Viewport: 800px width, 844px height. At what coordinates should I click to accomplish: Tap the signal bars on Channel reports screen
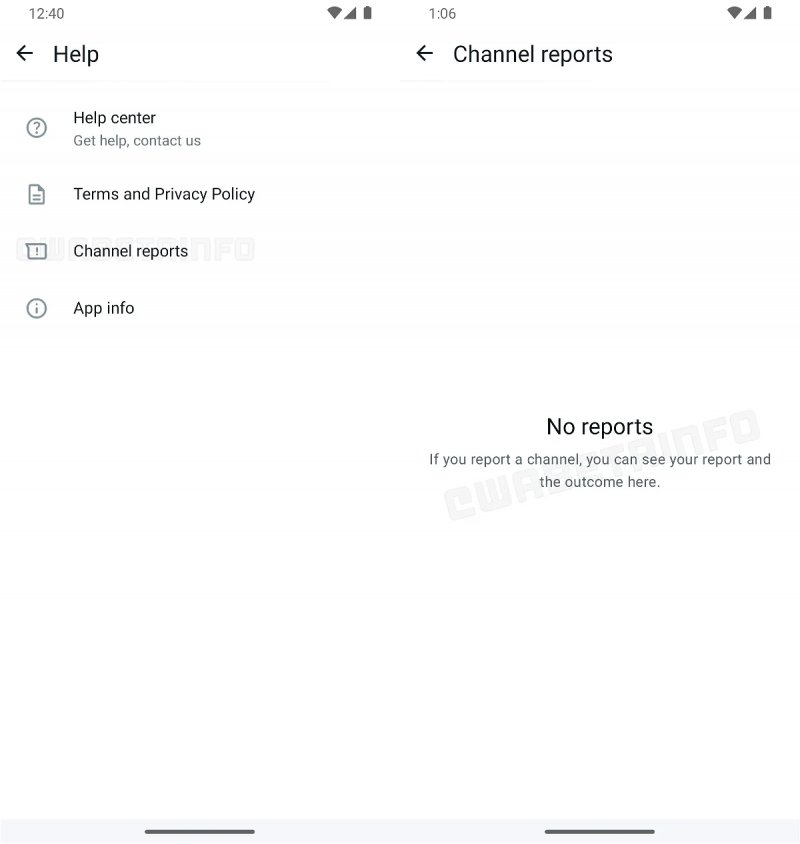pyautogui.click(x=750, y=13)
